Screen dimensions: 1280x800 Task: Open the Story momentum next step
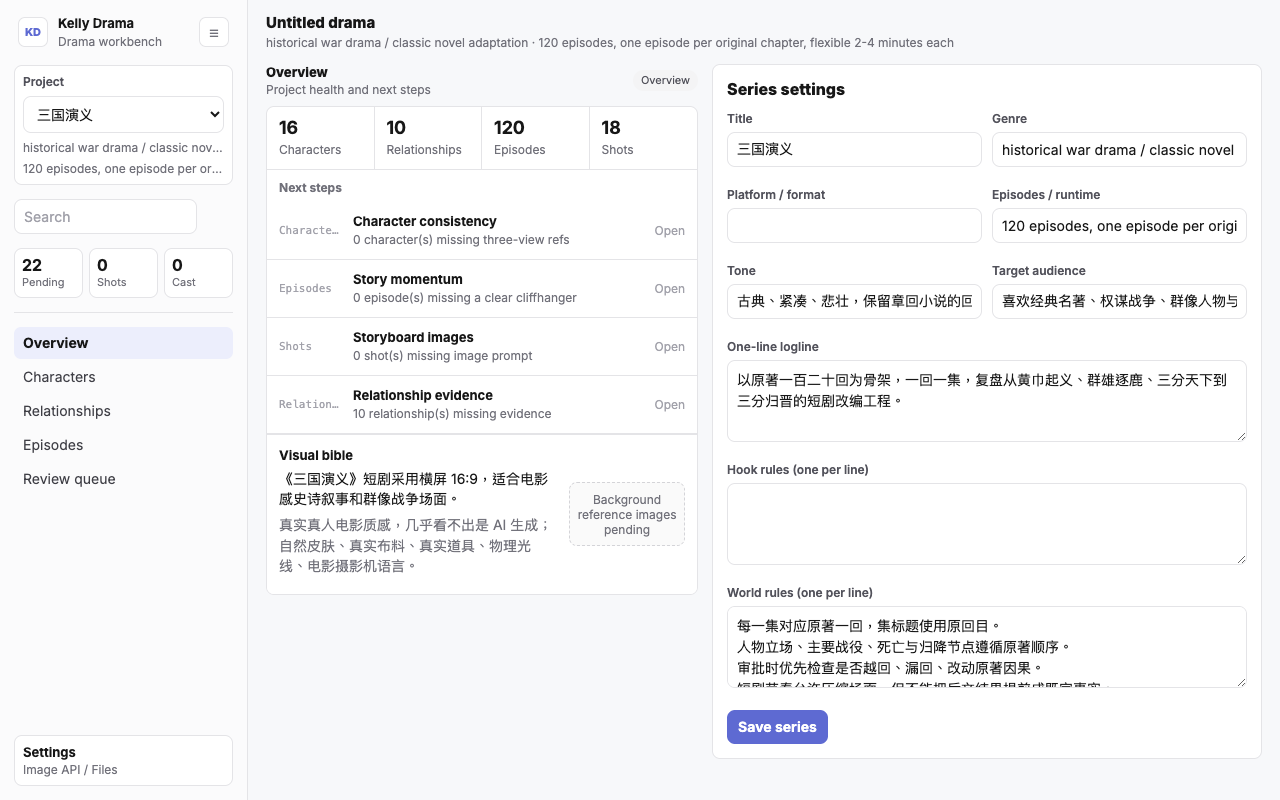pyautogui.click(x=482, y=289)
